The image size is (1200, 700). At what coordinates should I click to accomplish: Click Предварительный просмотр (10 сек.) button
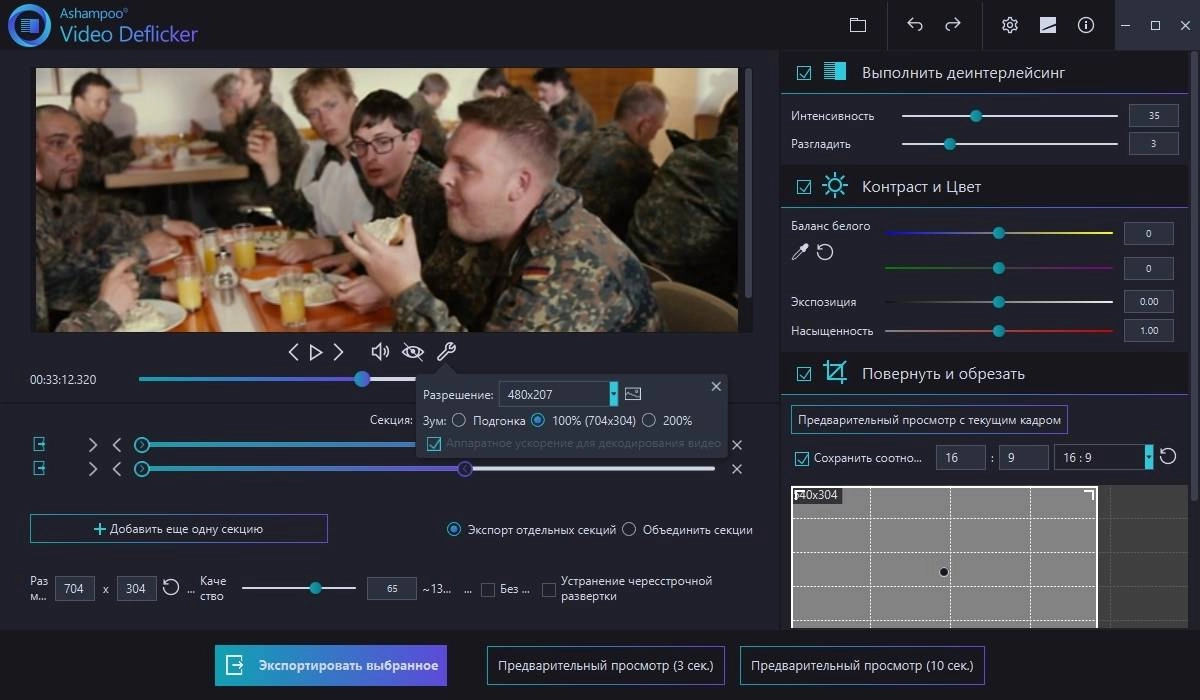tap(862, 665)
